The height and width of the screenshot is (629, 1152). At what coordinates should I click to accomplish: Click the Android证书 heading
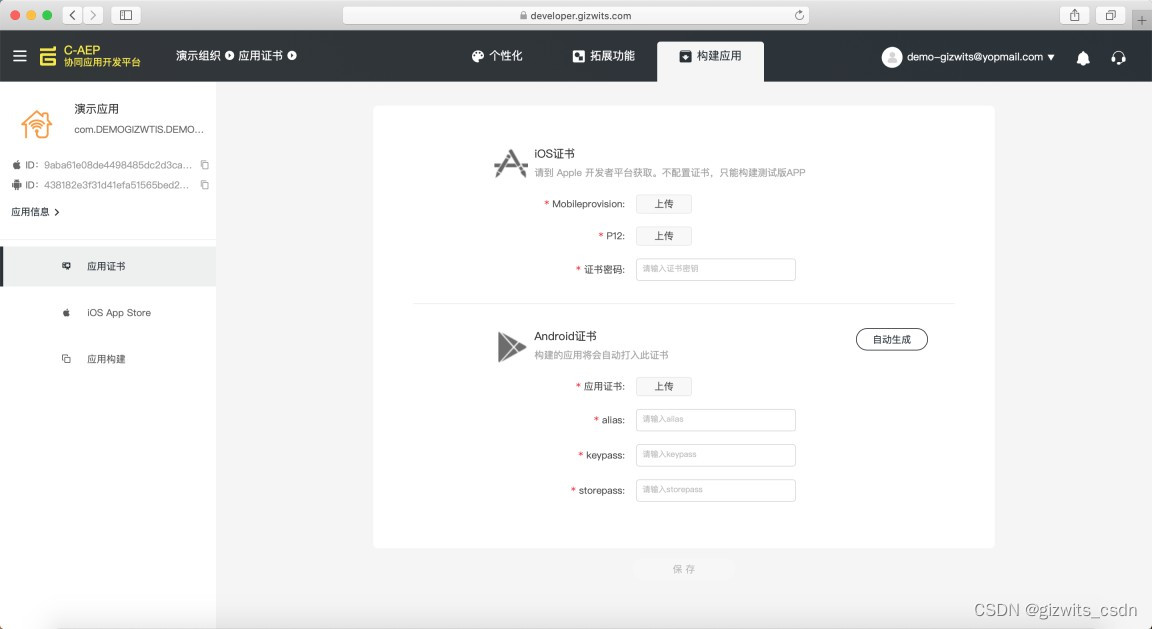click(565, 336)
